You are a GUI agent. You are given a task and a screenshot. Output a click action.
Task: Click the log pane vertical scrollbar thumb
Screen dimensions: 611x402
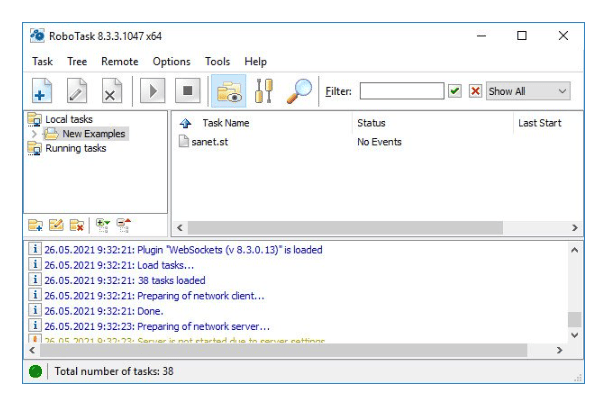click(x=574, y=319)
